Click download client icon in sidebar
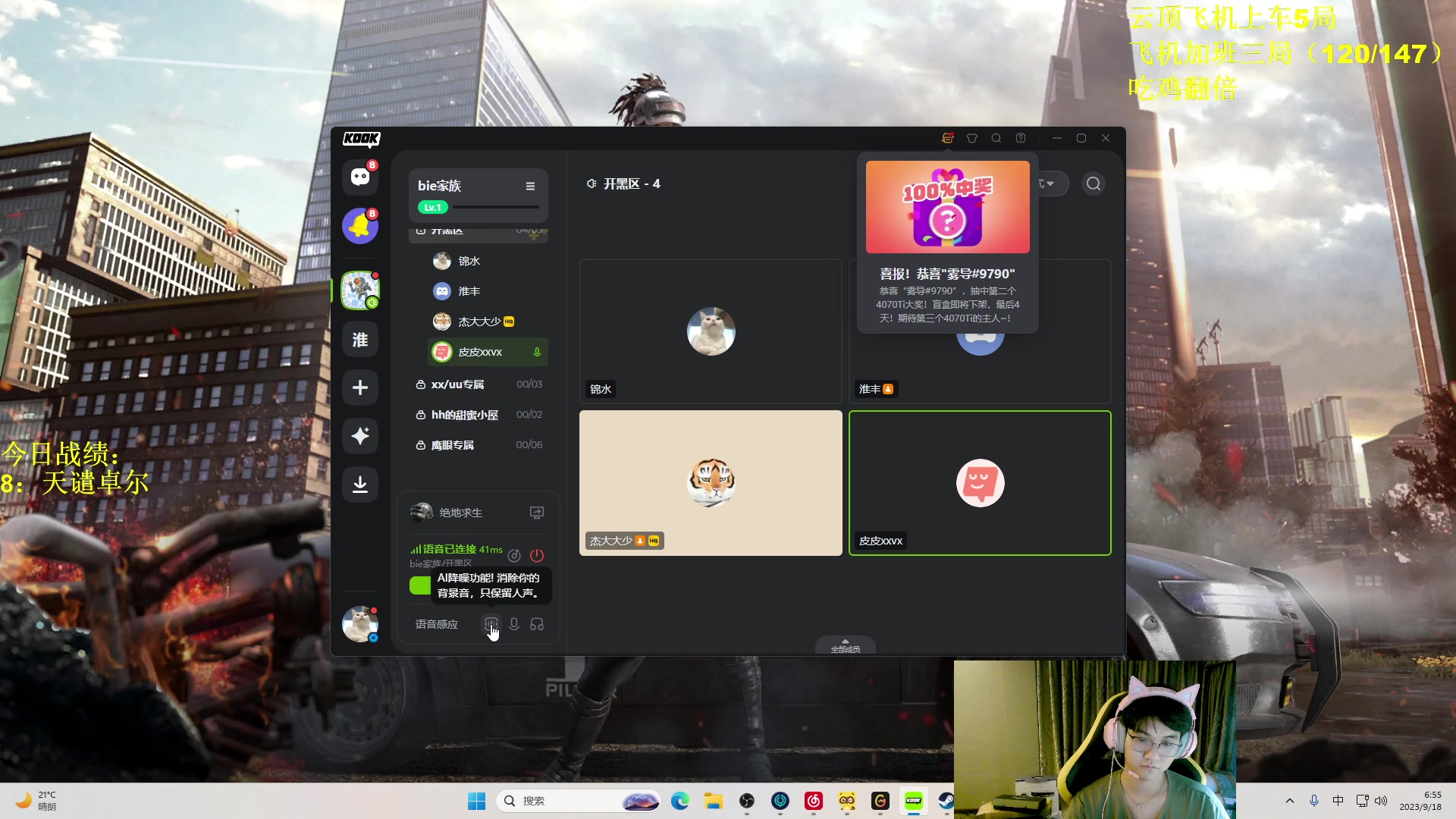 (360, 484)
